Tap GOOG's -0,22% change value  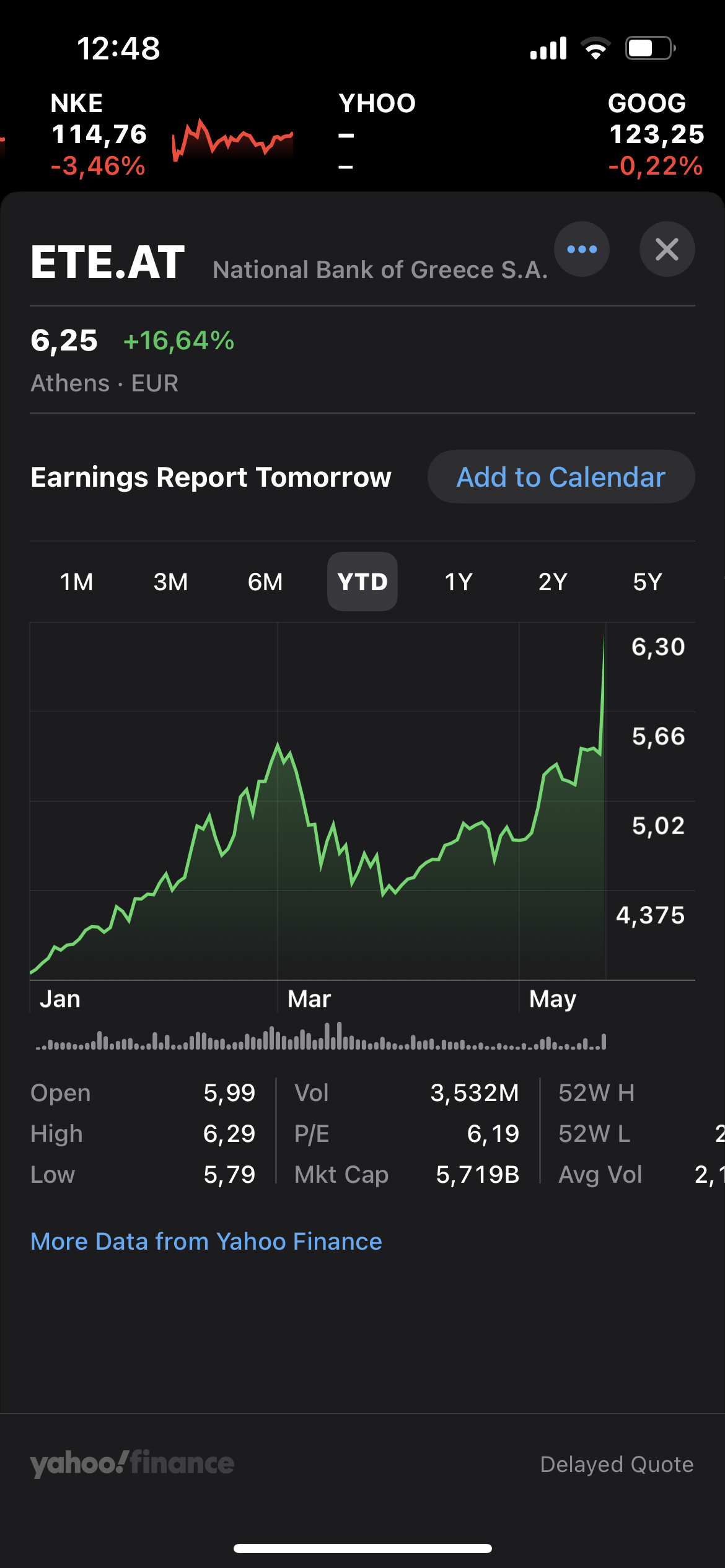tap(656, 166)
